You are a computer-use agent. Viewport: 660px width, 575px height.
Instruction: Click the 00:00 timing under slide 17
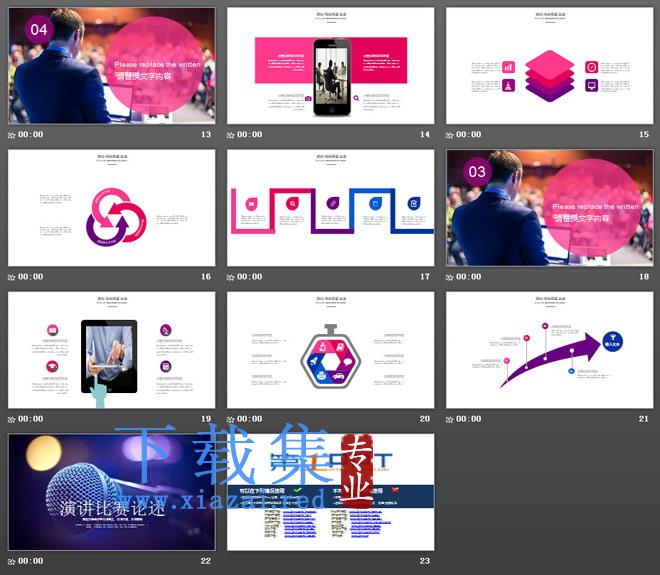[250, 277]
